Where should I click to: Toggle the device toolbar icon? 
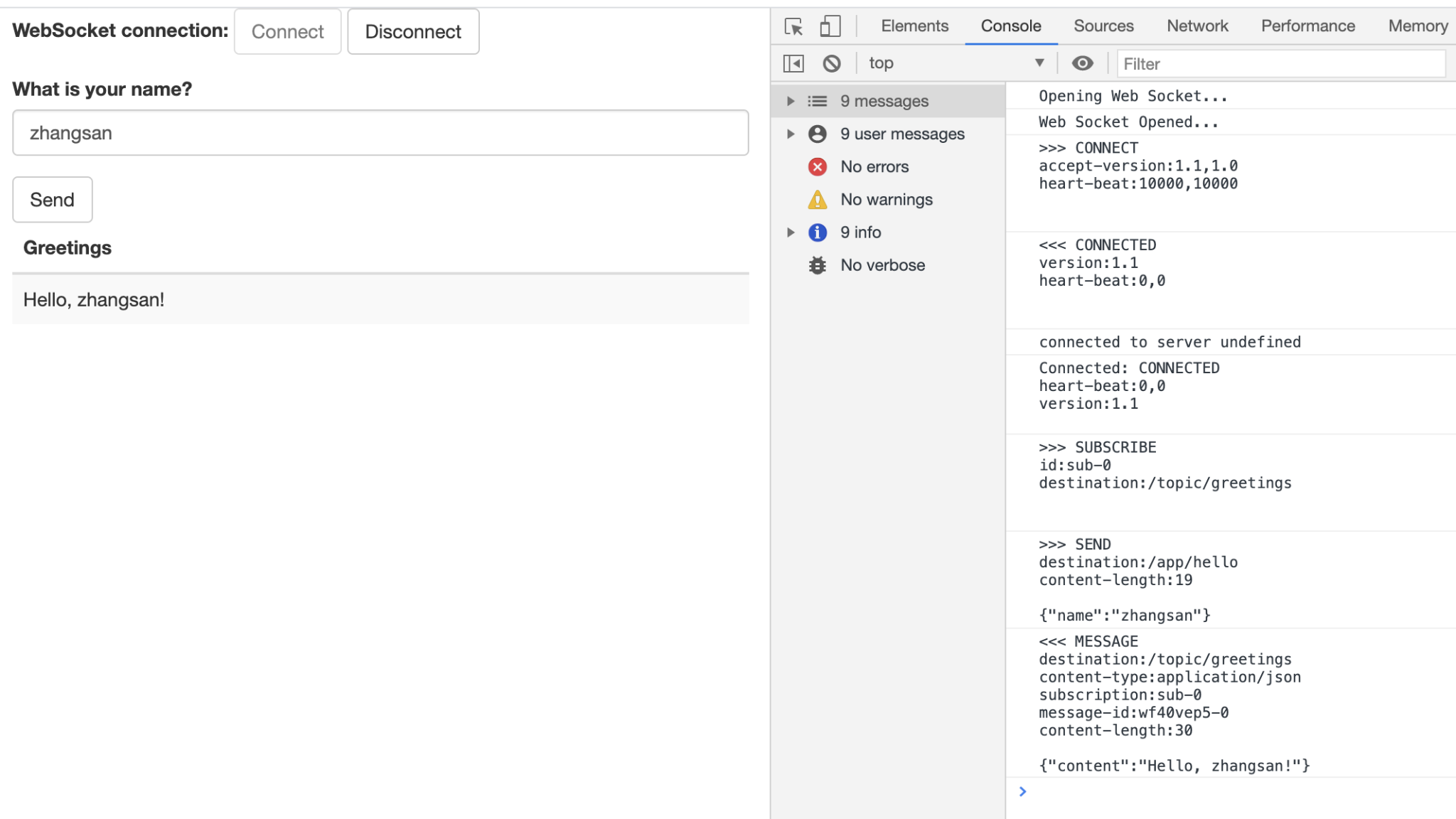830,26
